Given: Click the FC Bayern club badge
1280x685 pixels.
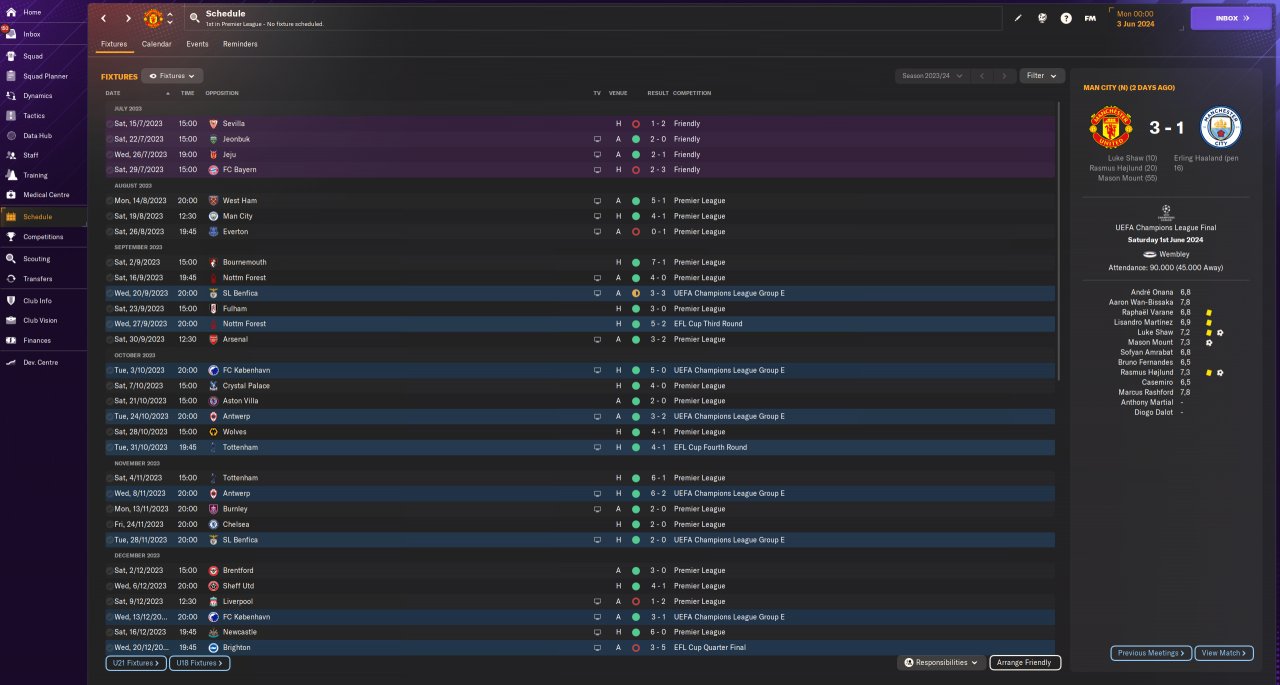Looking at the screenshot, I should pyautogui.click(x=213, y=170).
